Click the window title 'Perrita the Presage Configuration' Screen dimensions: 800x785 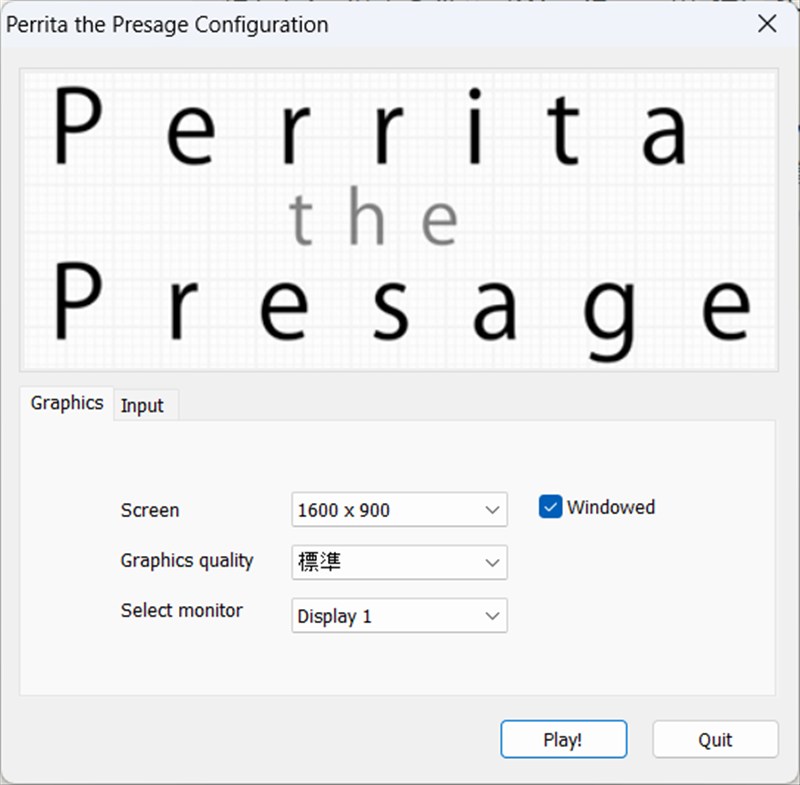tap(167, 24)
